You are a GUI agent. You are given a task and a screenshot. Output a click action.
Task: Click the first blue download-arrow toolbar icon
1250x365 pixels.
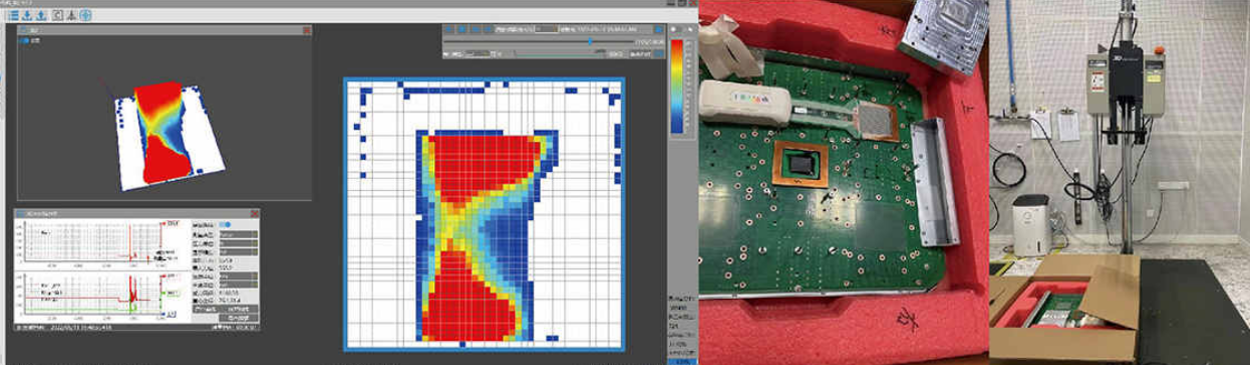[x=27, y=16]
